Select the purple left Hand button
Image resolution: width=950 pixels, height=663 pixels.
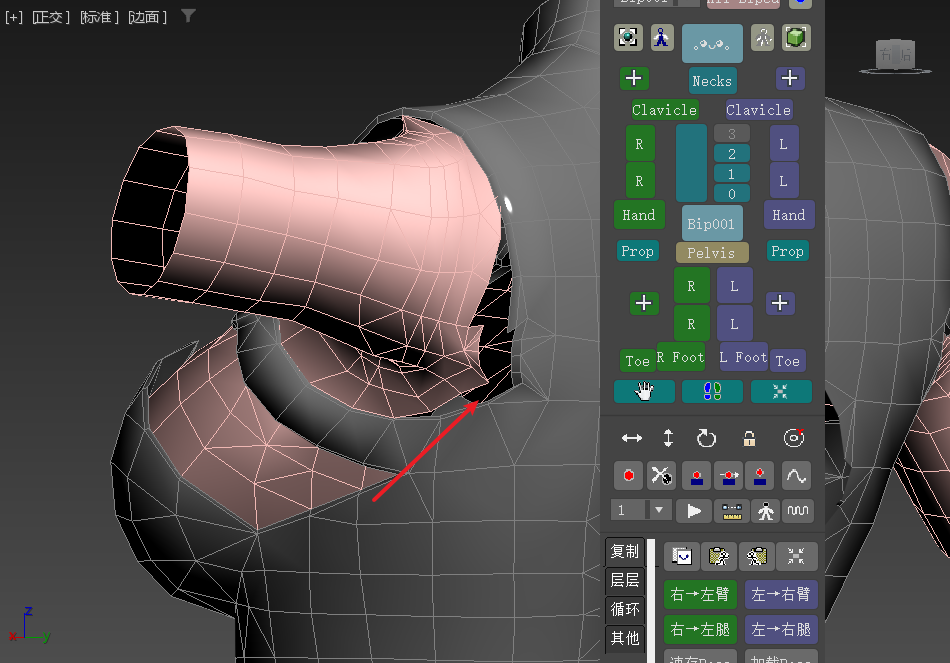tap(789, 215)
